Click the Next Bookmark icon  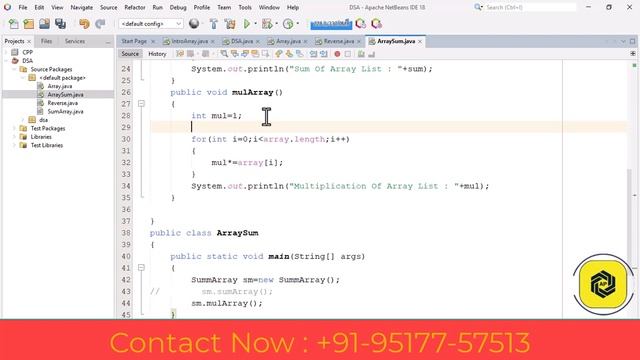(289, 54)
